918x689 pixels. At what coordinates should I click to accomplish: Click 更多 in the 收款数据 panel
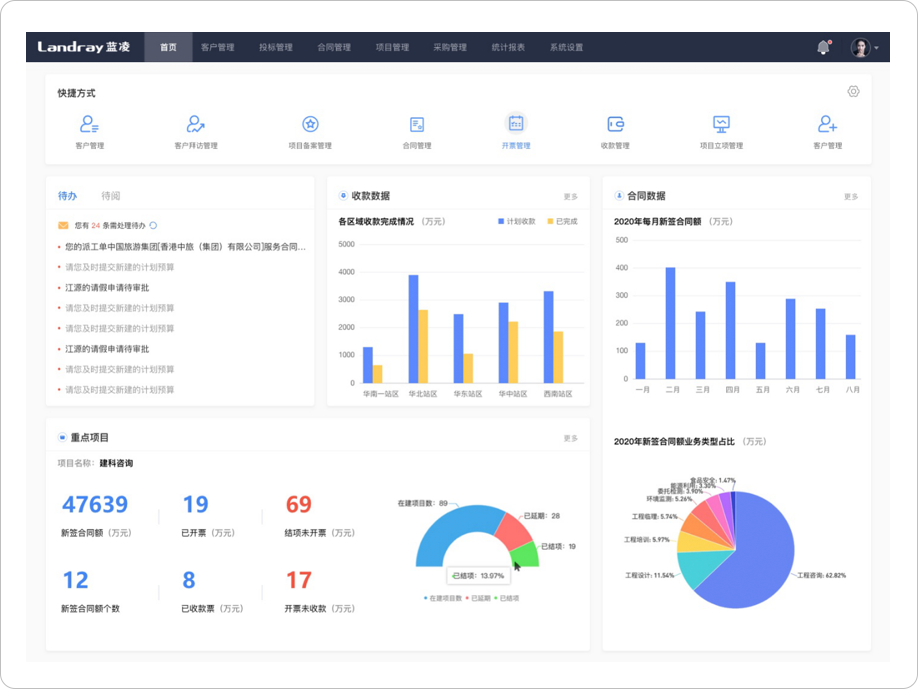(570, 197)
